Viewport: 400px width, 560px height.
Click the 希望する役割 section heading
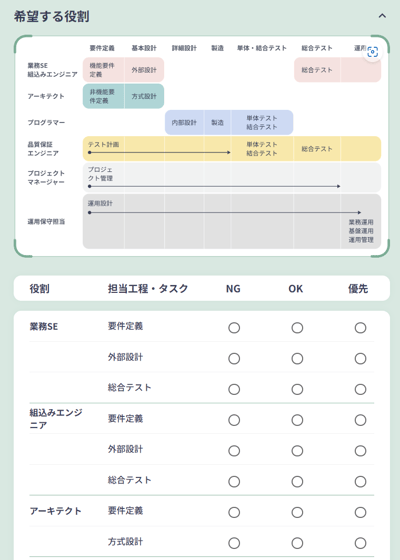(51, 16)
